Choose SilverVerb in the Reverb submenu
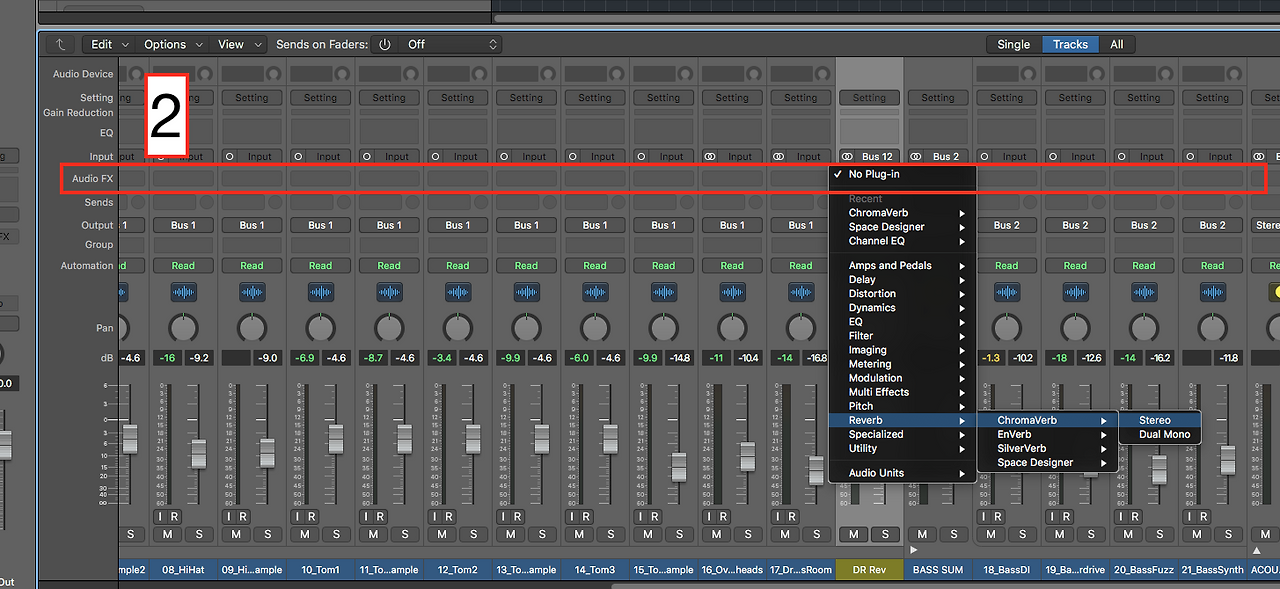1280x589 pixels. [x=1047, y=448]
